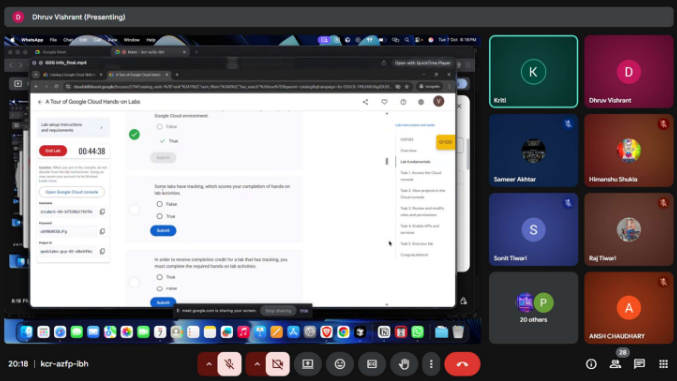Copy the lab username
This screenshot has width=677, height=381.
102,212
